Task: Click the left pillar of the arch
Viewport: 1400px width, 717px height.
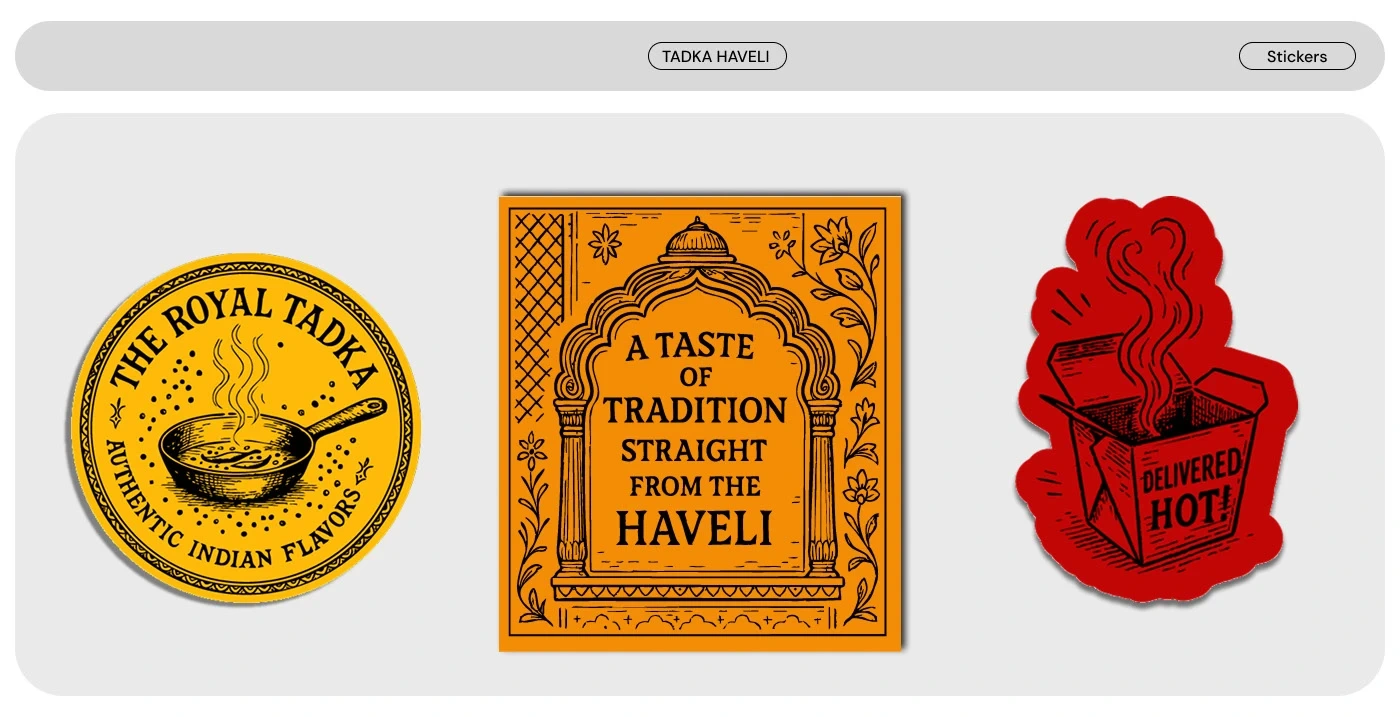Action: (572, 488)
